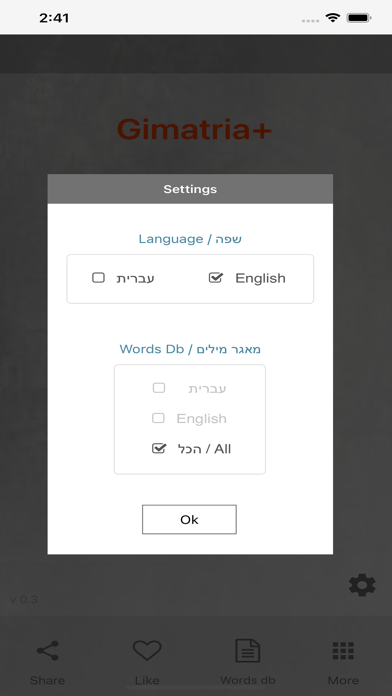Open the Words db document icon
This screenshot has height=696, width=392.
tap(247, 651)
